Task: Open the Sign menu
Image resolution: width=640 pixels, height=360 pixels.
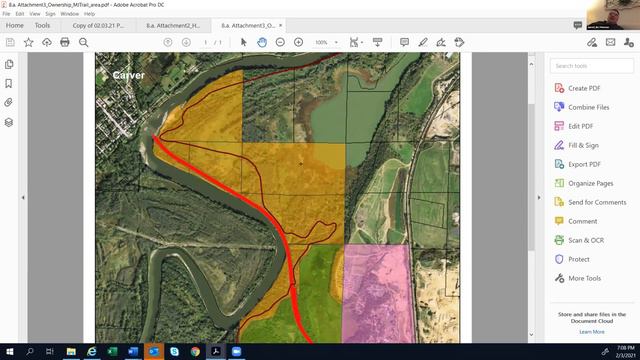Action: point(50,14)
